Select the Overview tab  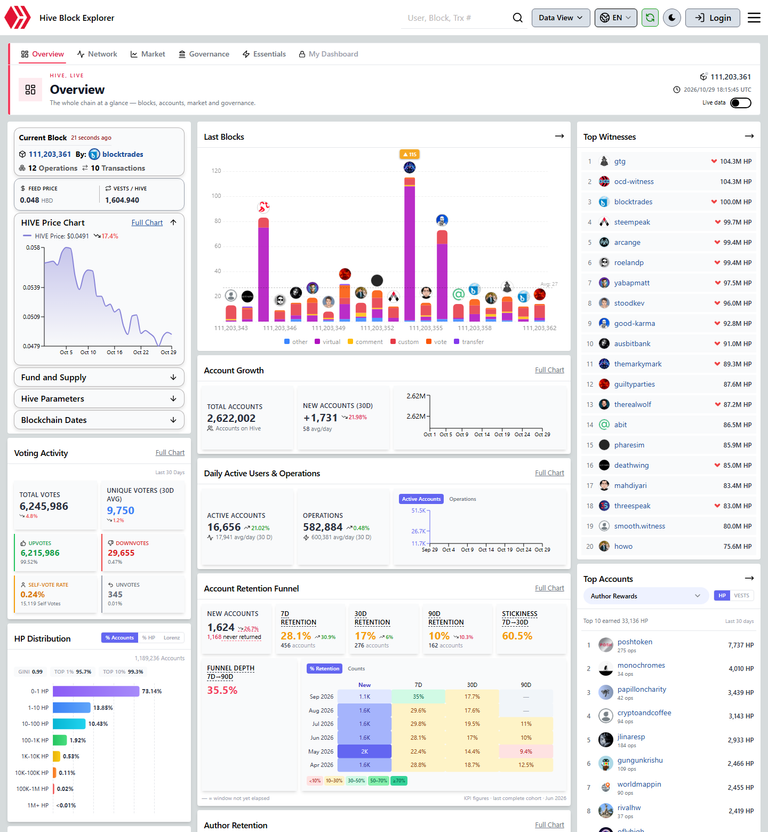pos(42,54)
